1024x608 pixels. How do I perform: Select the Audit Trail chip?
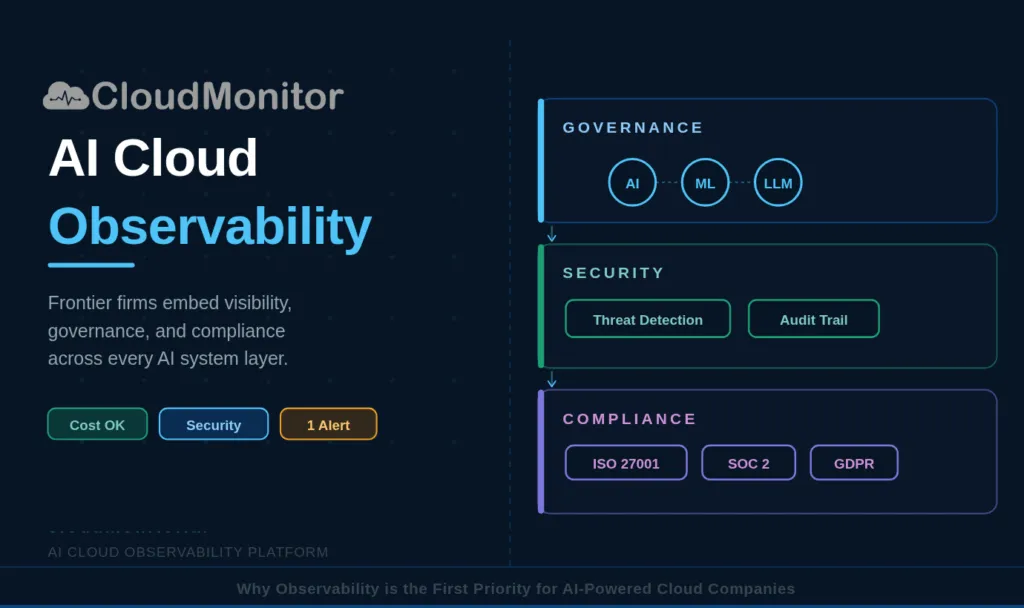814,319
